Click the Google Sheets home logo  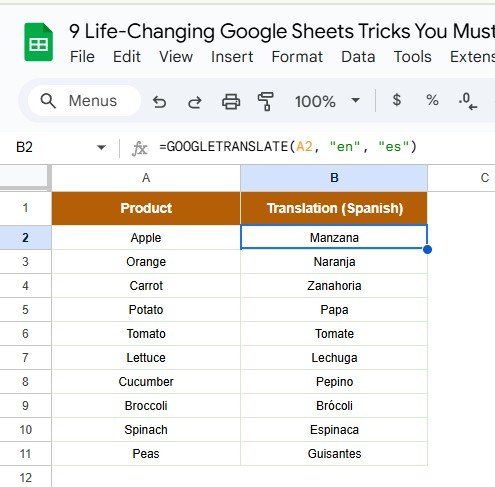click(38, 42)
